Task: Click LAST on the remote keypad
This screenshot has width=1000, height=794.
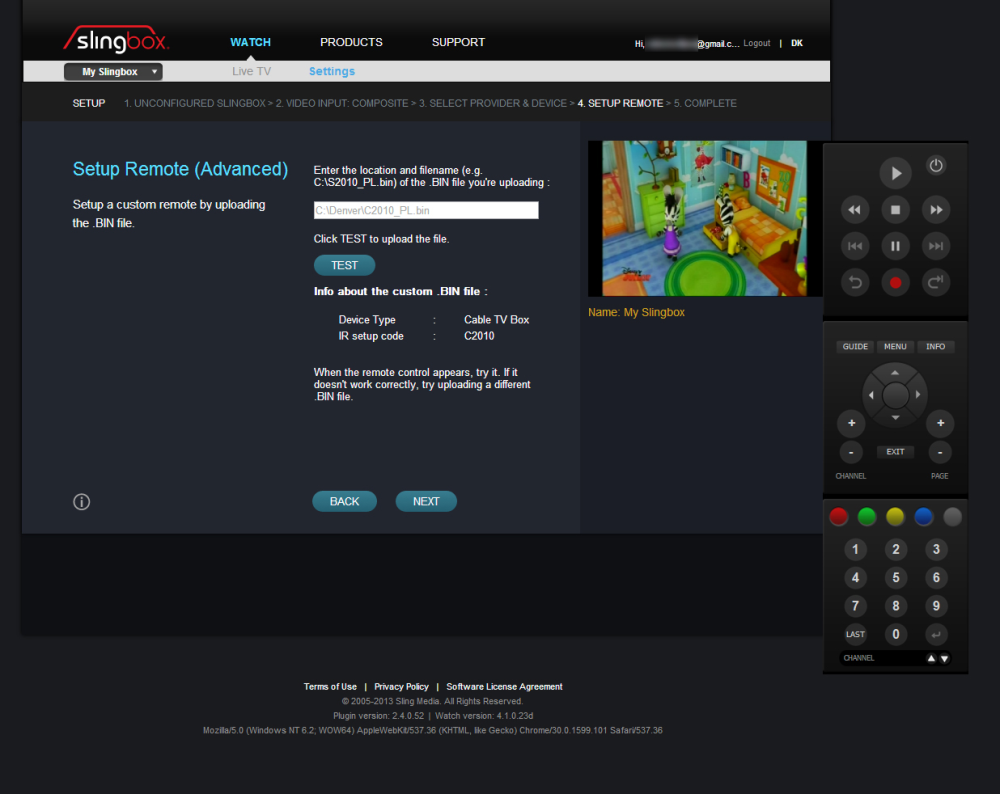Action: click(855, 634)
